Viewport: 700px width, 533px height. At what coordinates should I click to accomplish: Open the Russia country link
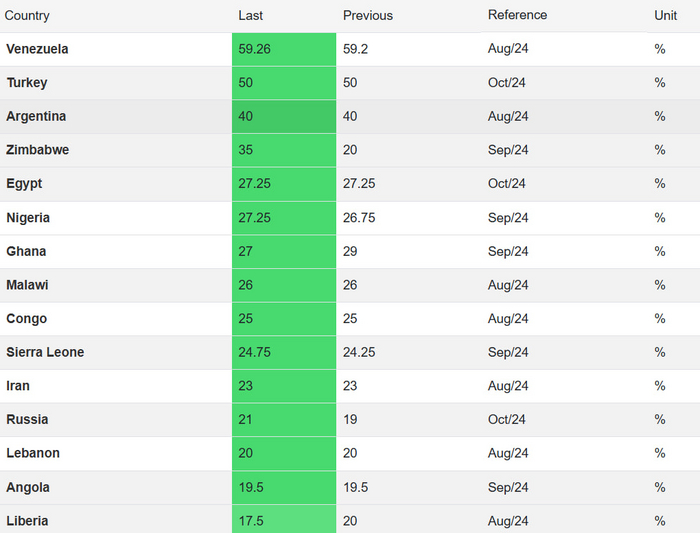(27, 419)
